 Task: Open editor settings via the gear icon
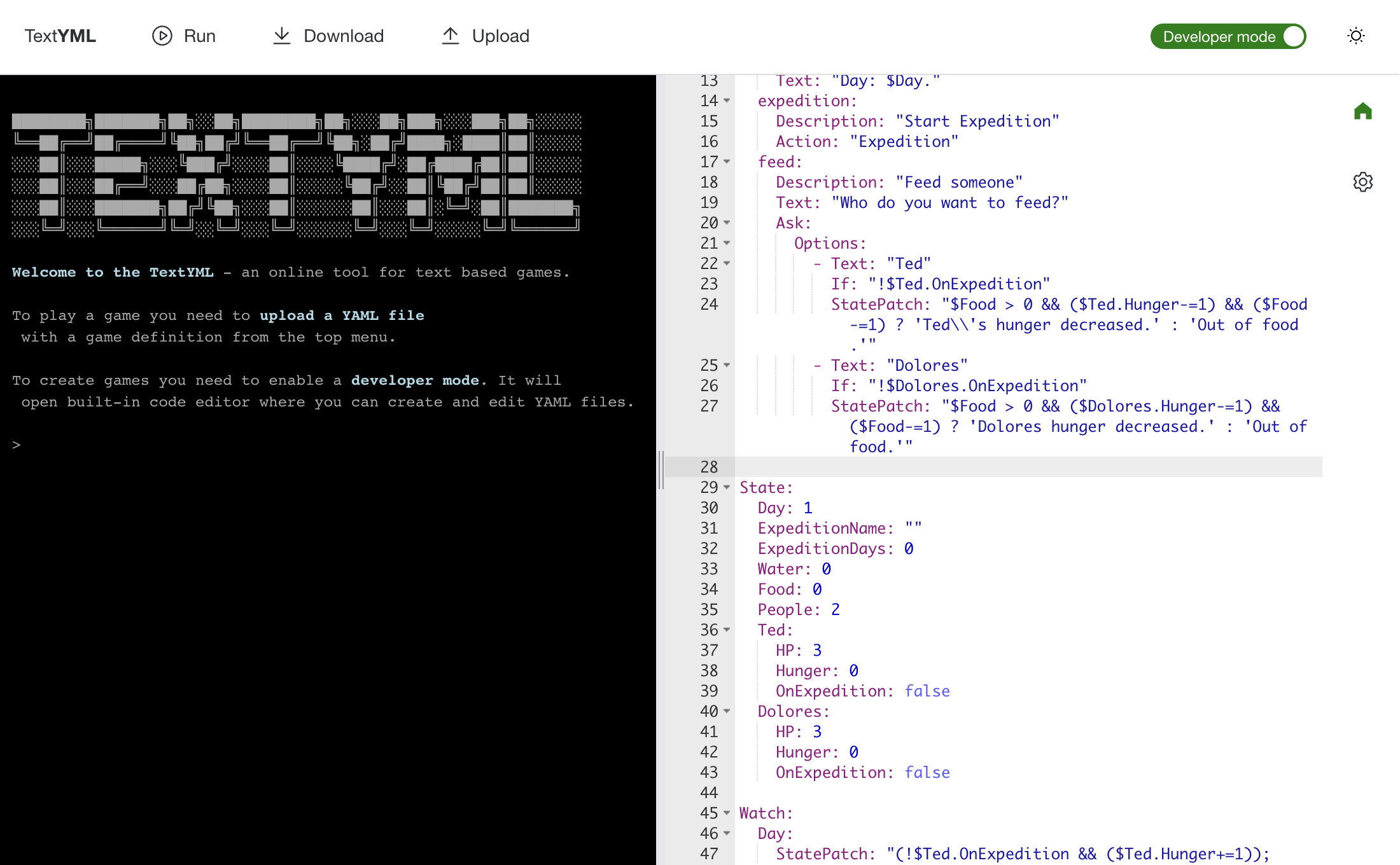[1362, 183]
